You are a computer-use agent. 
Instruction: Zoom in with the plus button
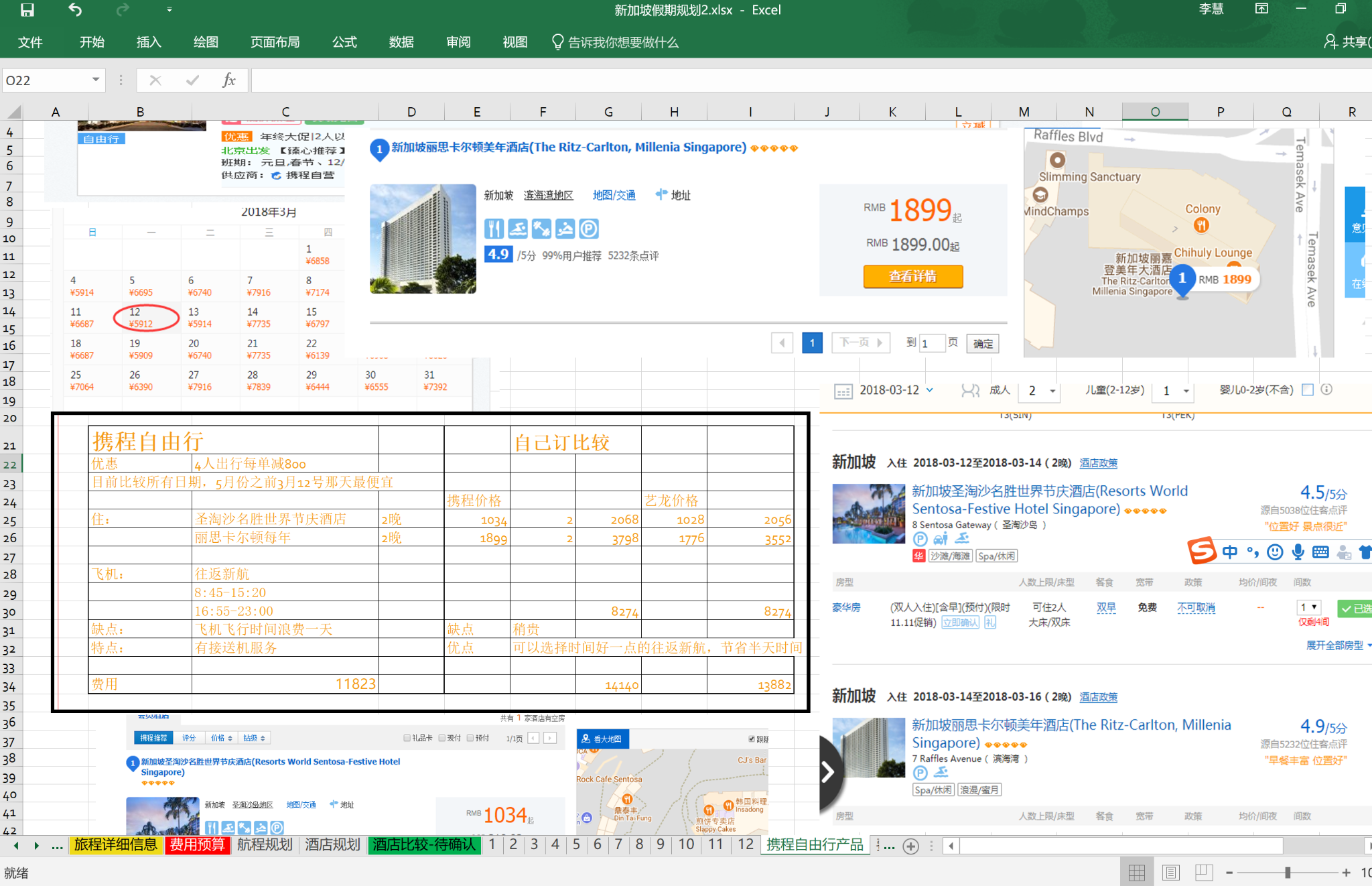[x=1346, y=873]
